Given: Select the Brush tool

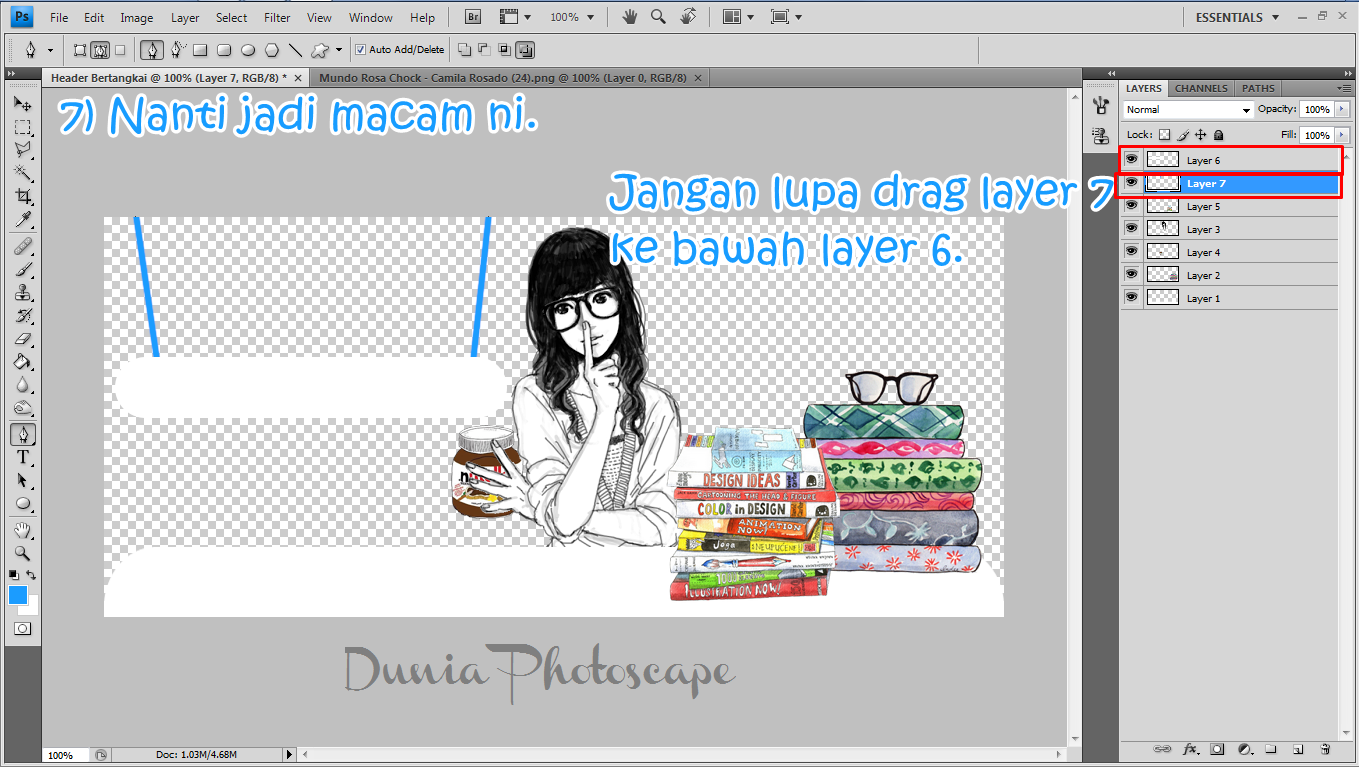Looking at the screenshot, I should 23,269.
